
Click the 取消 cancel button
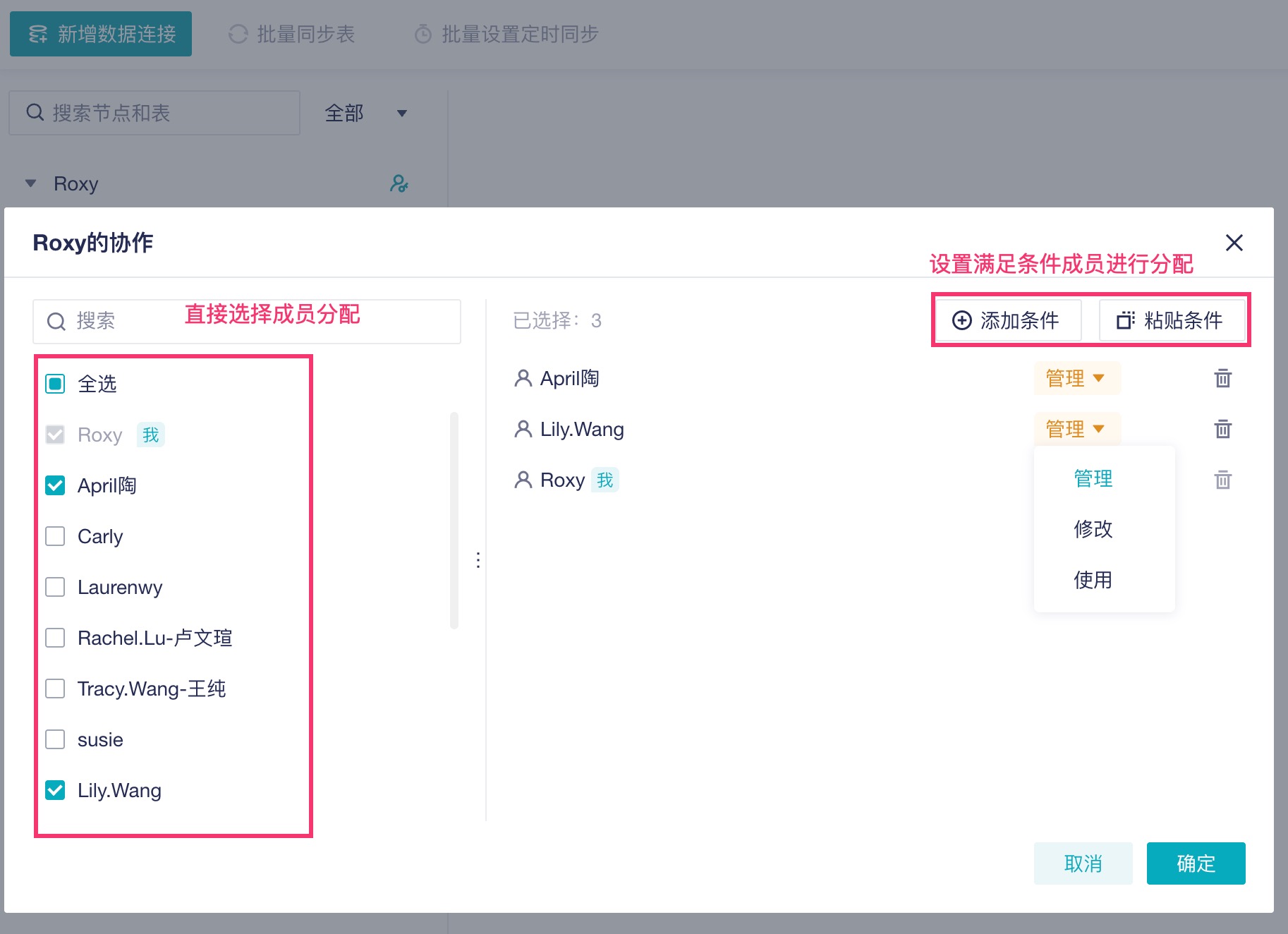1083,863
